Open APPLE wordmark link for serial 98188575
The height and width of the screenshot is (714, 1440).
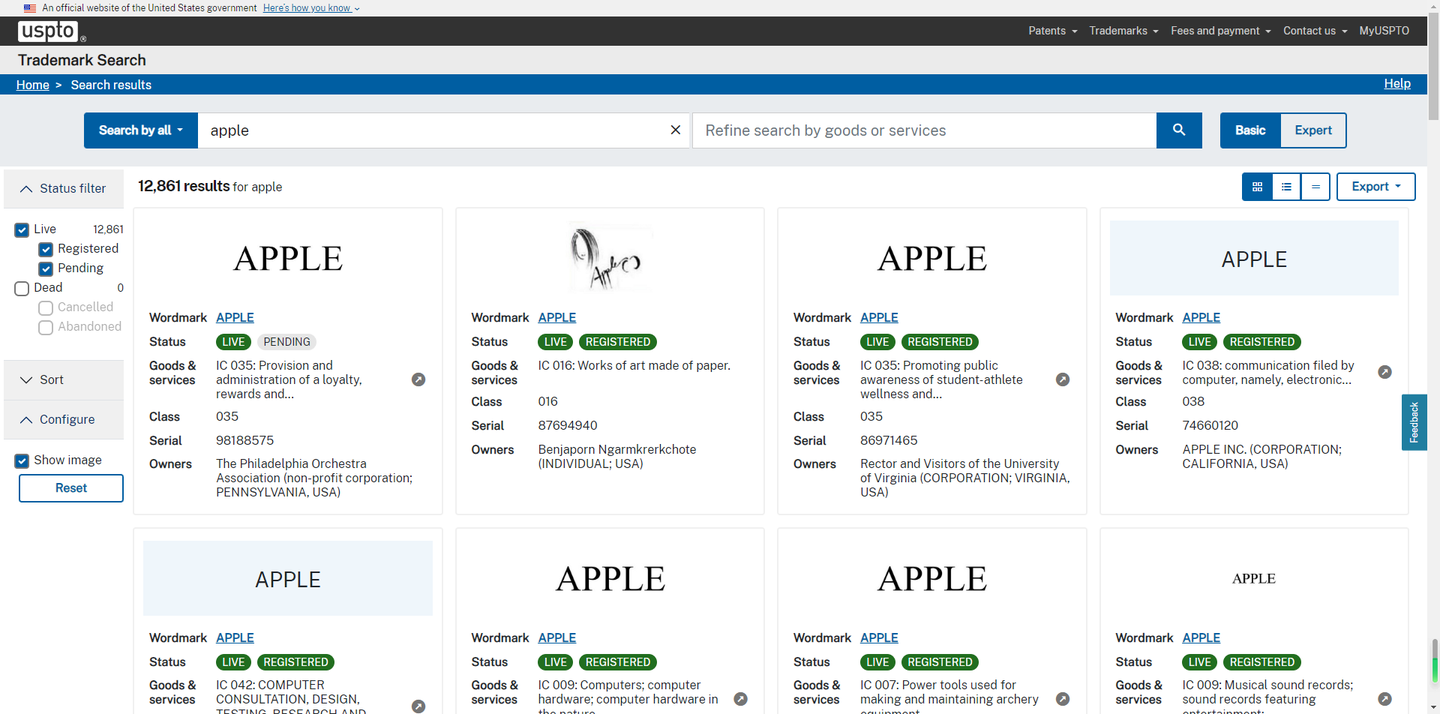click(235, 317)
